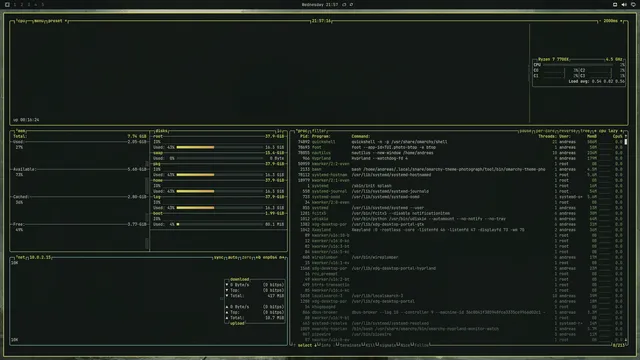Click the MemB column header
Viewport: 640px width, 360px height.
[x=592, y=136]
